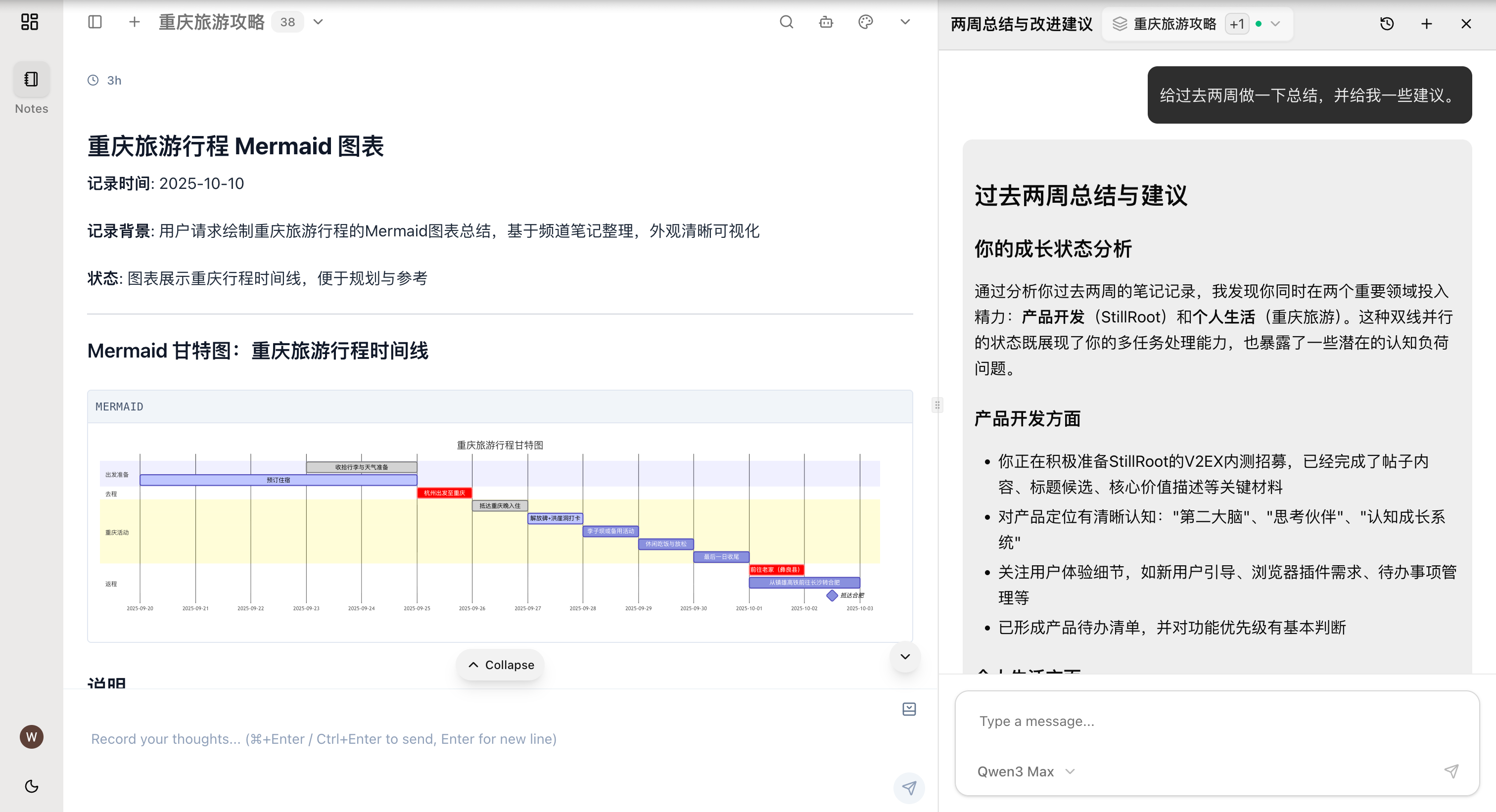The image size is (1496, 812).
Task: Open the dashboard grid icon
Action: [29, 22]
